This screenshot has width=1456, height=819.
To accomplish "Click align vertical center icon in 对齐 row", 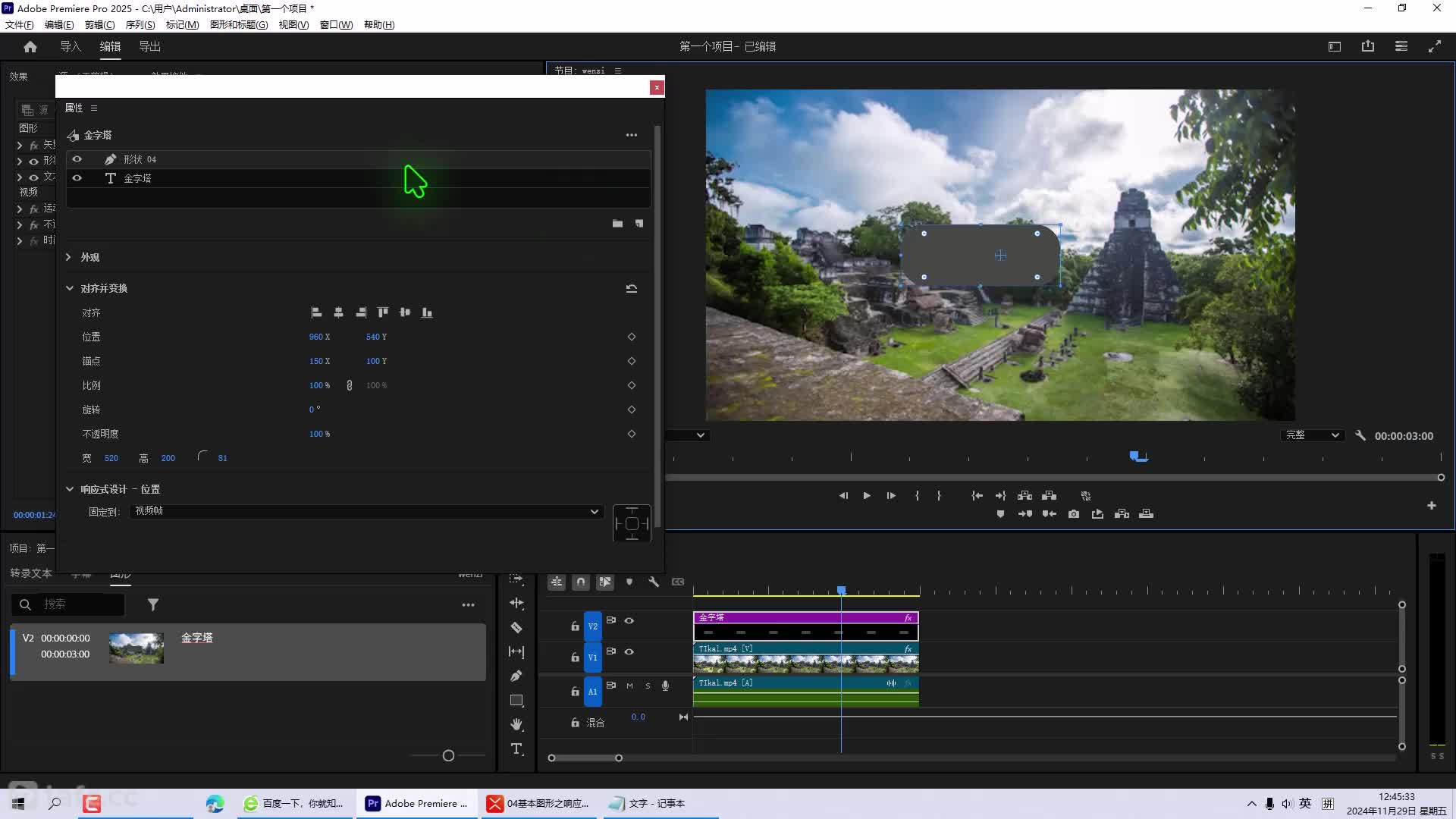I will pyautogui.click(x=405, y=312).
